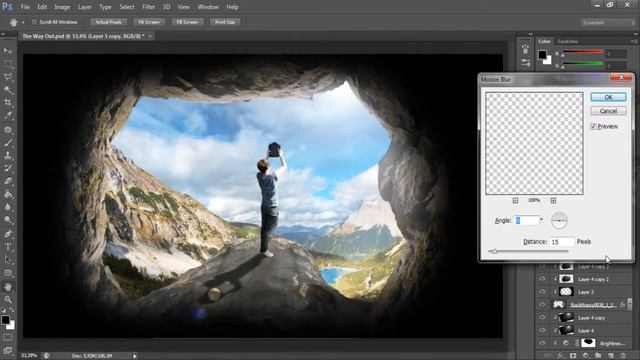Click the Fill Screen button
Viewport: 640px width, 360px height.
[187, 22]
